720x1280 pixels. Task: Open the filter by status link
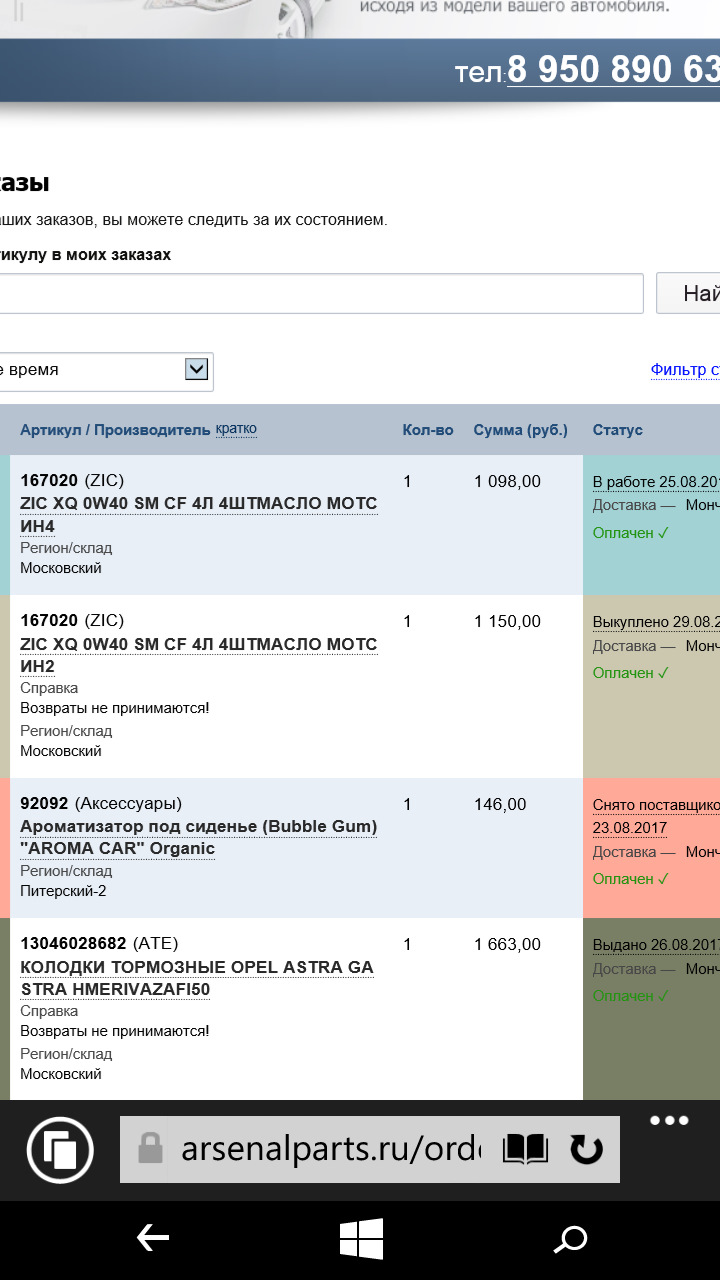(x=685, y=370)
